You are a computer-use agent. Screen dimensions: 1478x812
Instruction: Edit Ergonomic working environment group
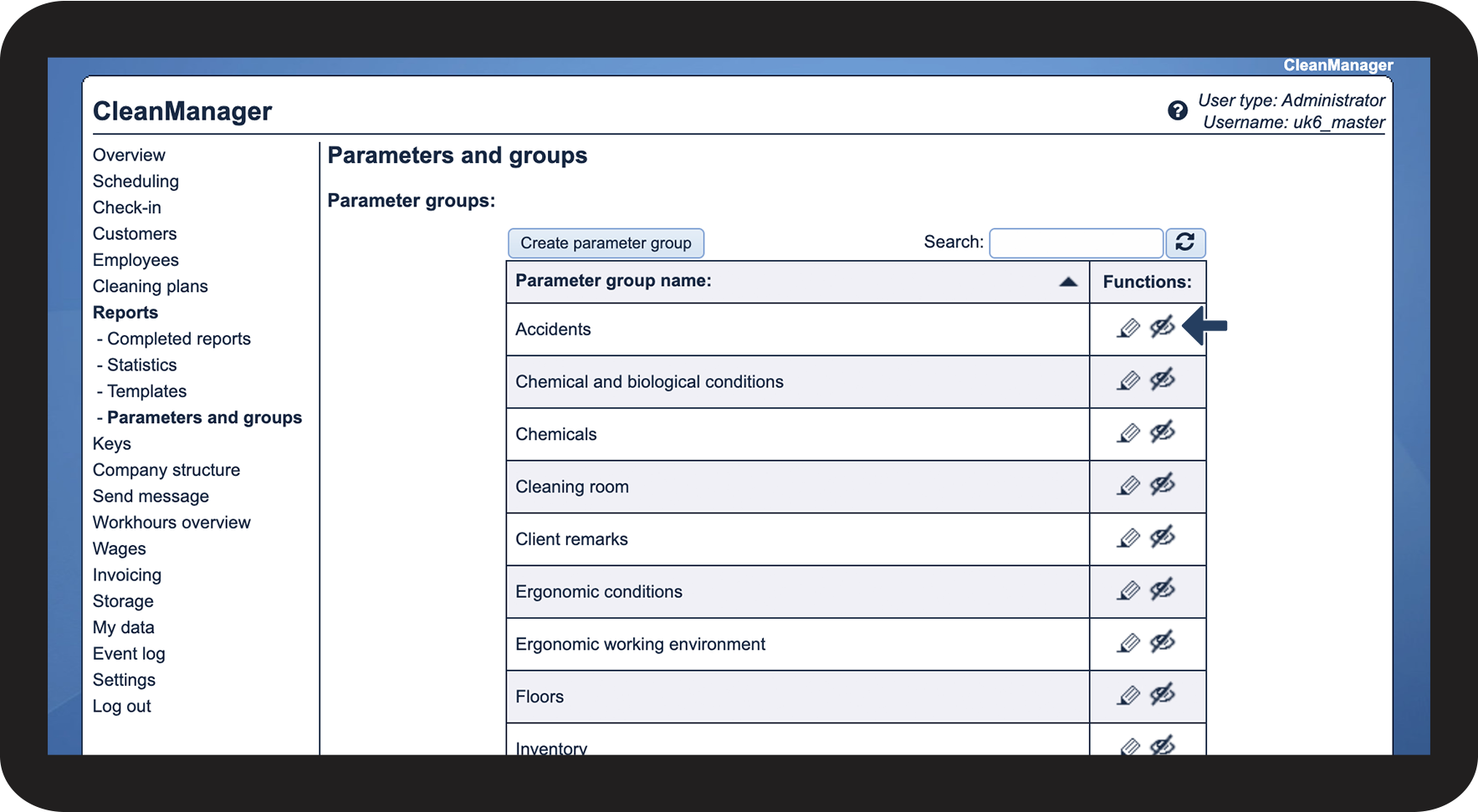1128,643
